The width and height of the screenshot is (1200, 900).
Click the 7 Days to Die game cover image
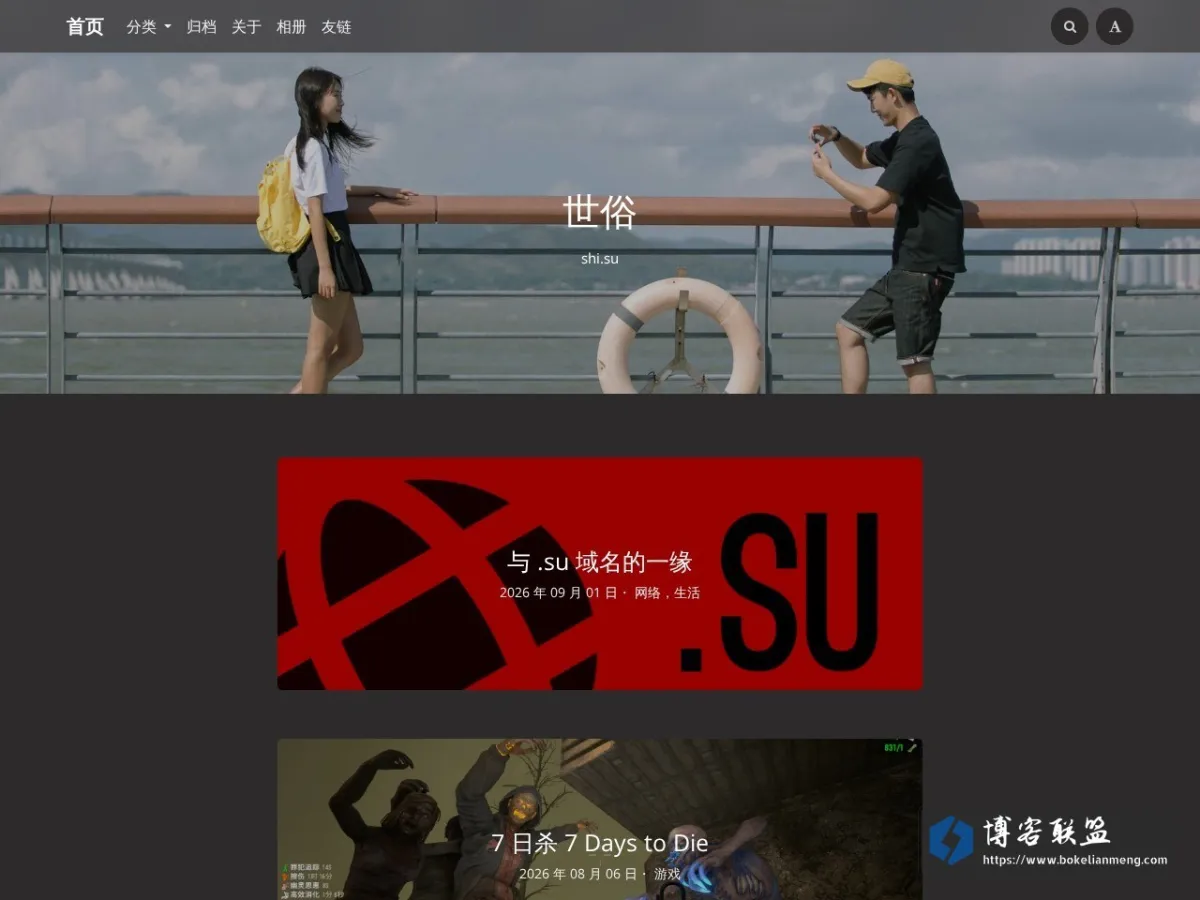[x=600, y=819]
